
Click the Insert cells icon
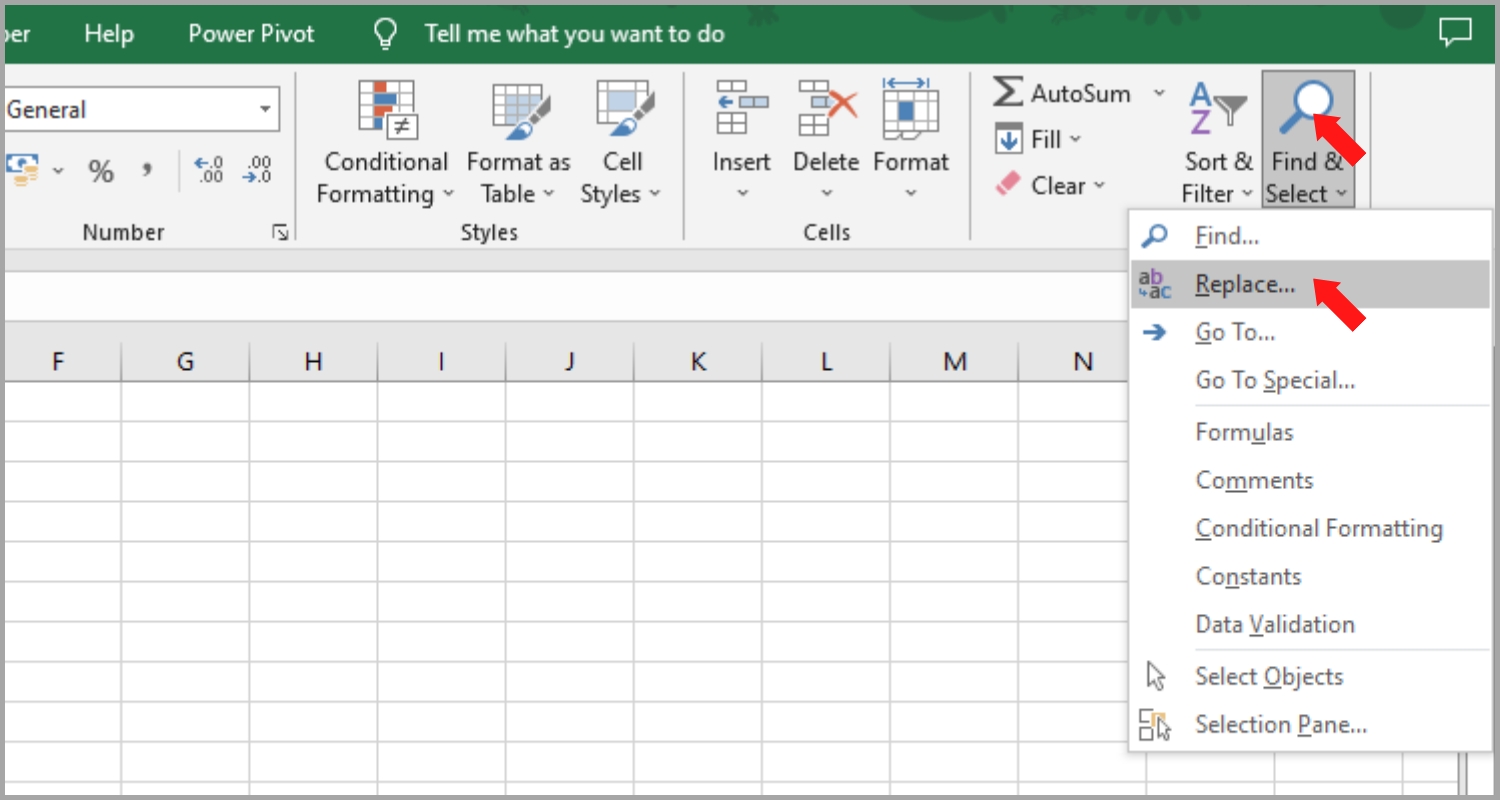point(741,108)
